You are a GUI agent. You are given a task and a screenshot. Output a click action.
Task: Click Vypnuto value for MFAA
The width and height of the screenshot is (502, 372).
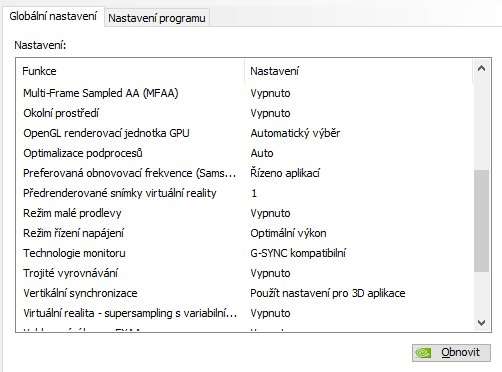coord(270,93)
